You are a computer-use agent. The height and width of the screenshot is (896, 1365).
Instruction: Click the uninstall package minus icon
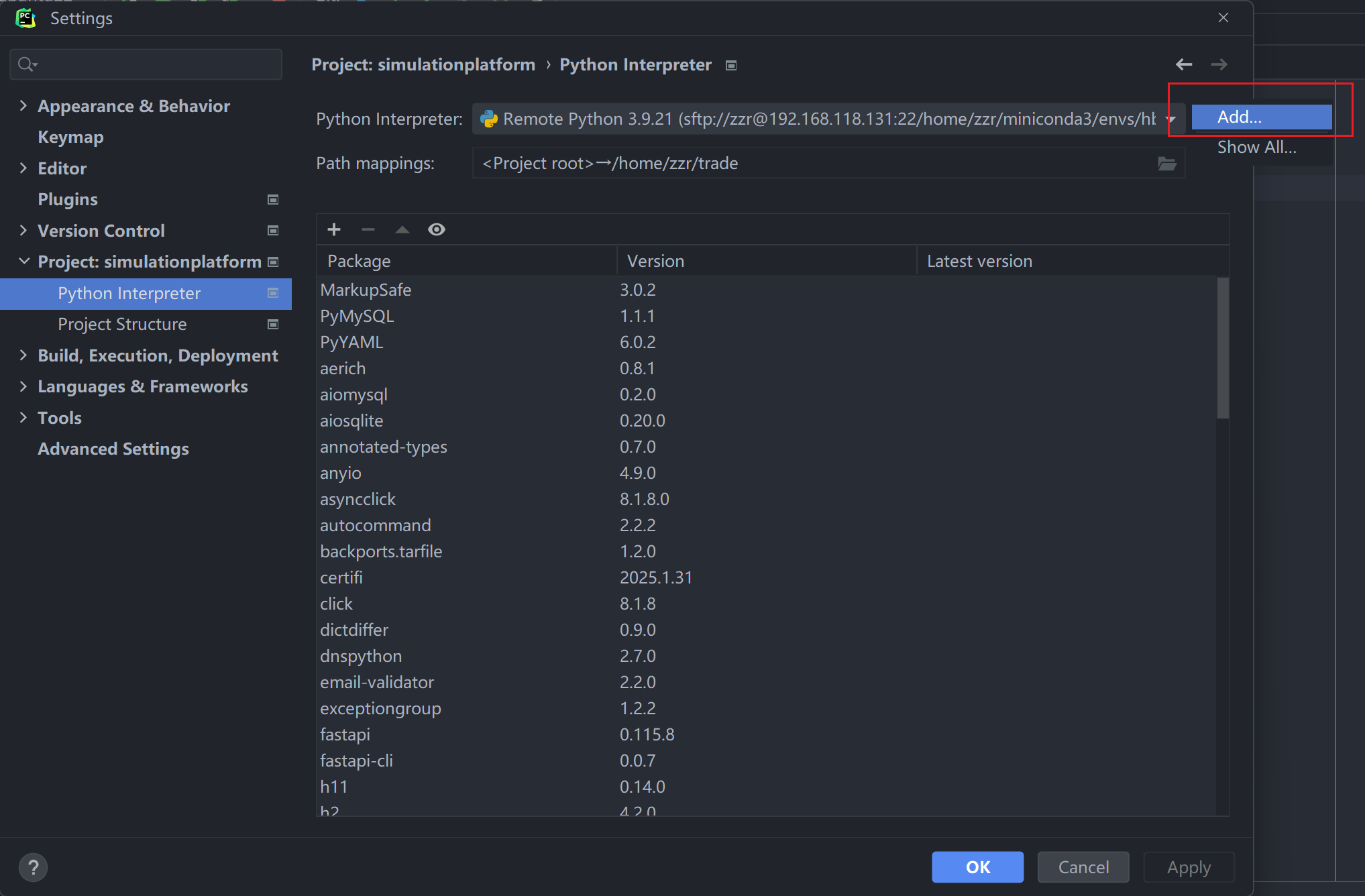(368, 229)
